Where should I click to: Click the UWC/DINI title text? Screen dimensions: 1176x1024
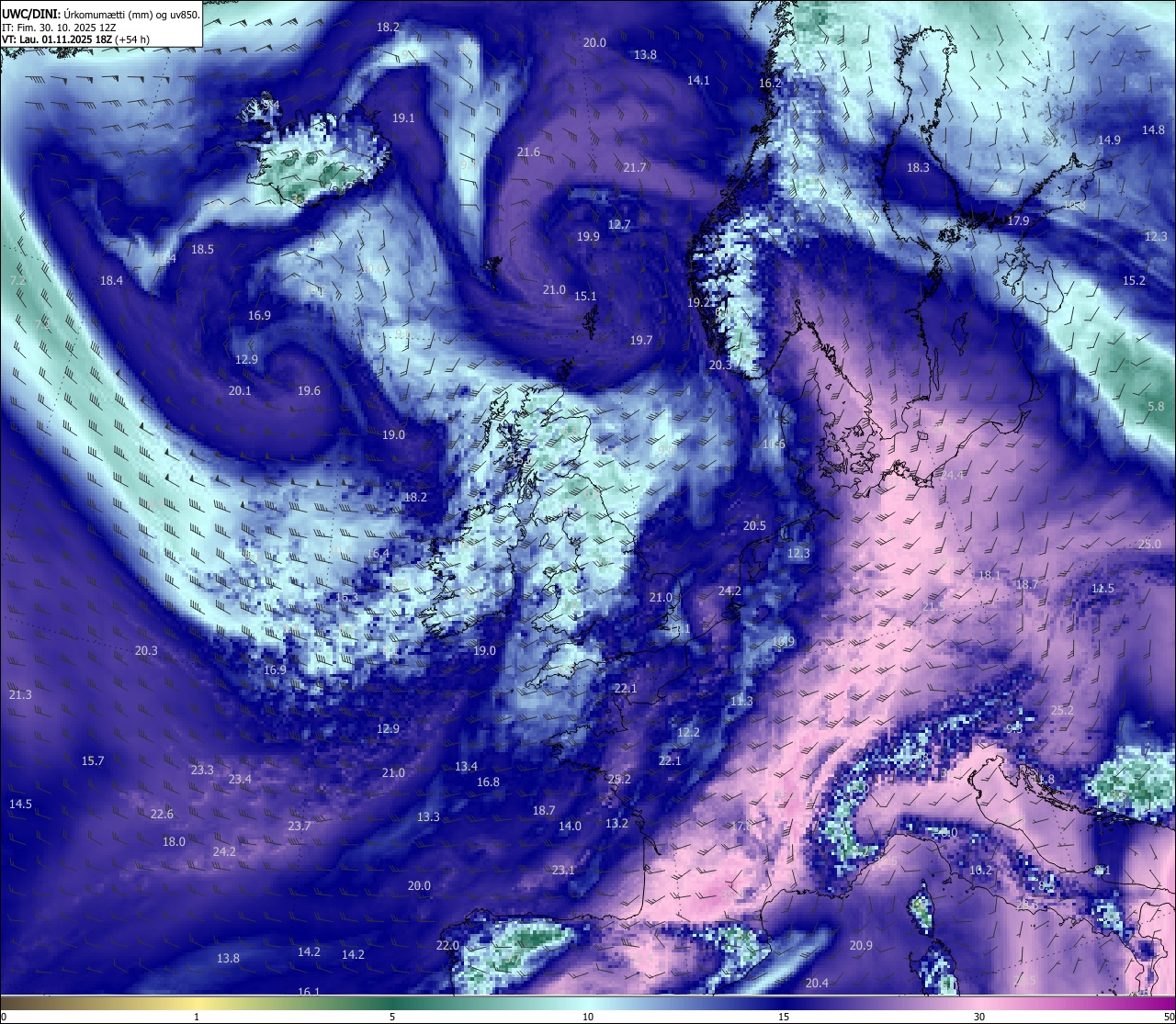point(31,13)
